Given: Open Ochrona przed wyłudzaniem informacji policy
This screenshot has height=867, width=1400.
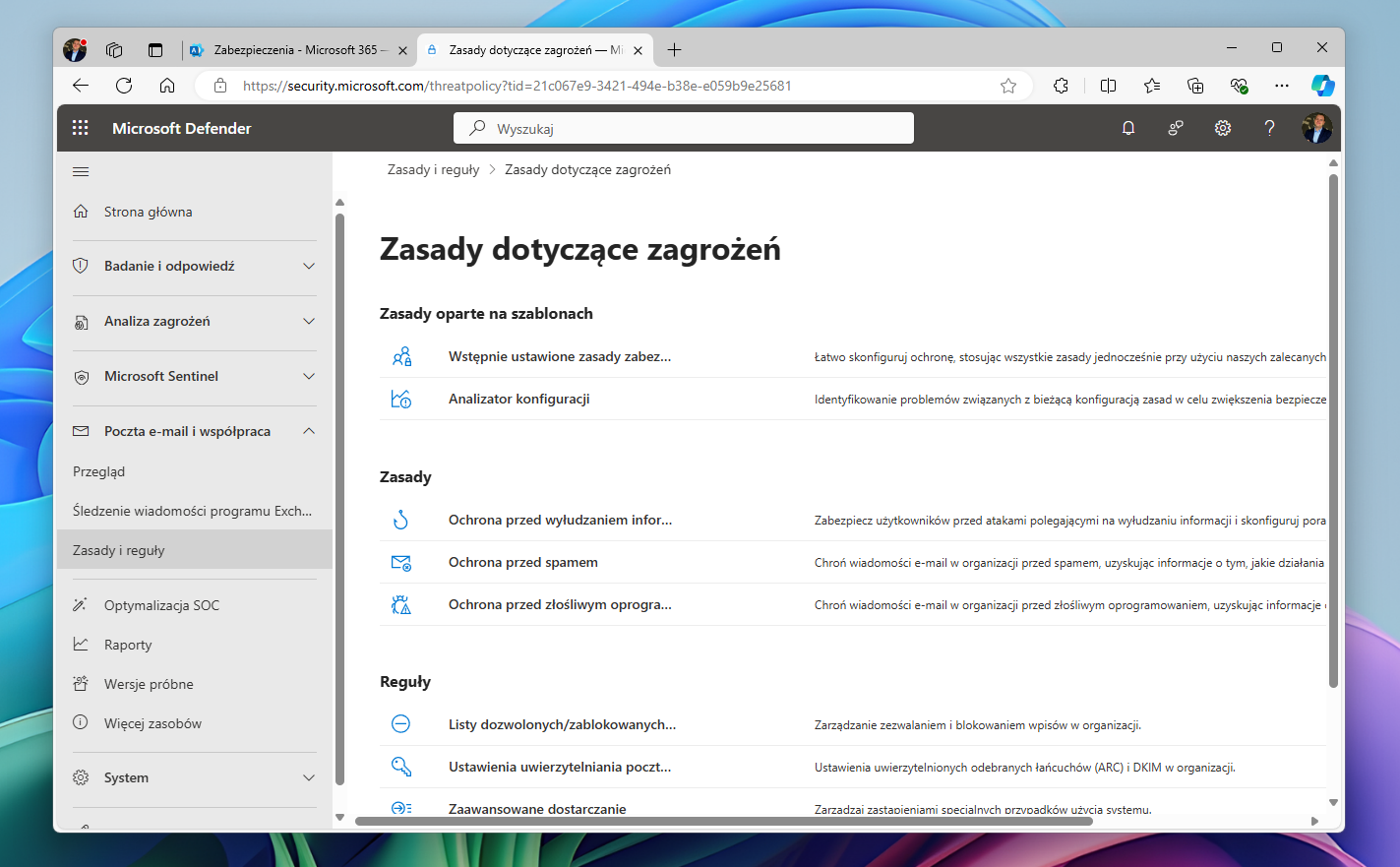Looking at the screenshot, I should point(561,520).
